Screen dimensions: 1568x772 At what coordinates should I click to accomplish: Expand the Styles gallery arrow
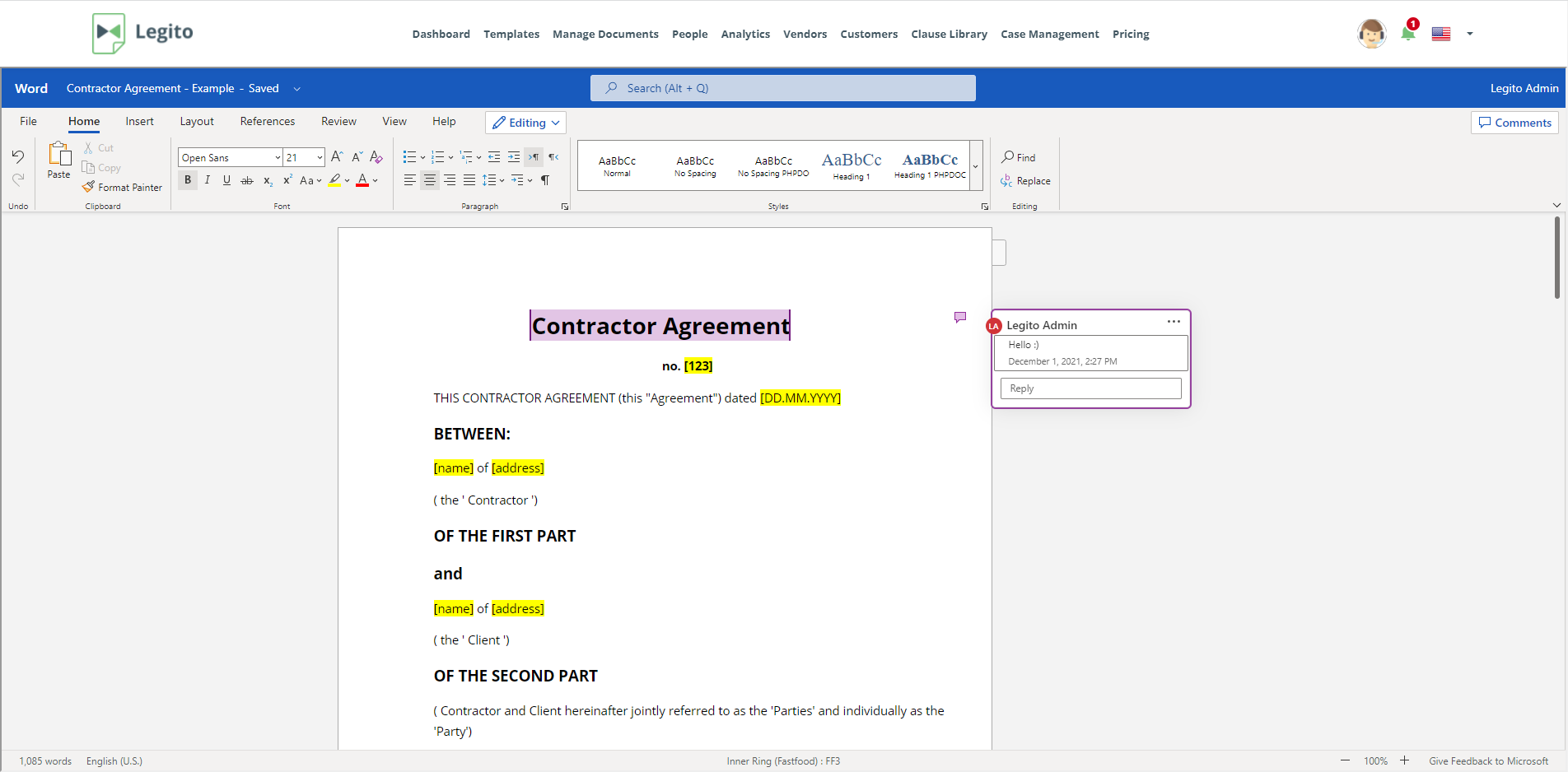(976, 165)
